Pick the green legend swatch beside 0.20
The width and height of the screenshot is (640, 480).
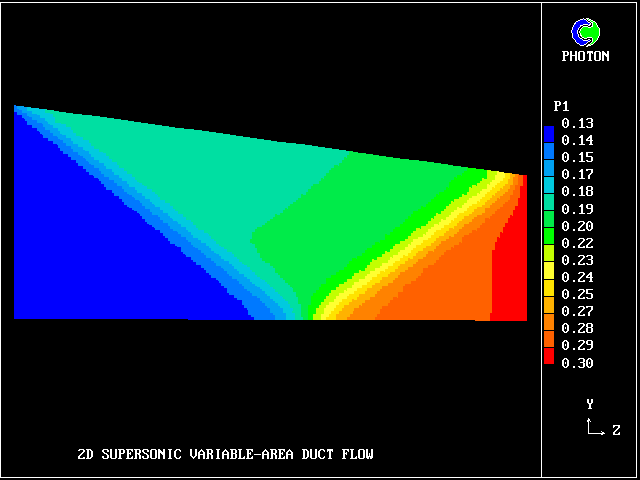548,226
